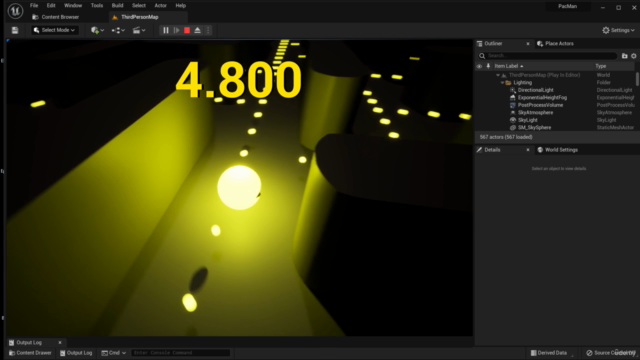Viewport: 640px width, 360px height.
Task: Collapse the Lighting folder
Action: (x=502, y=83)
